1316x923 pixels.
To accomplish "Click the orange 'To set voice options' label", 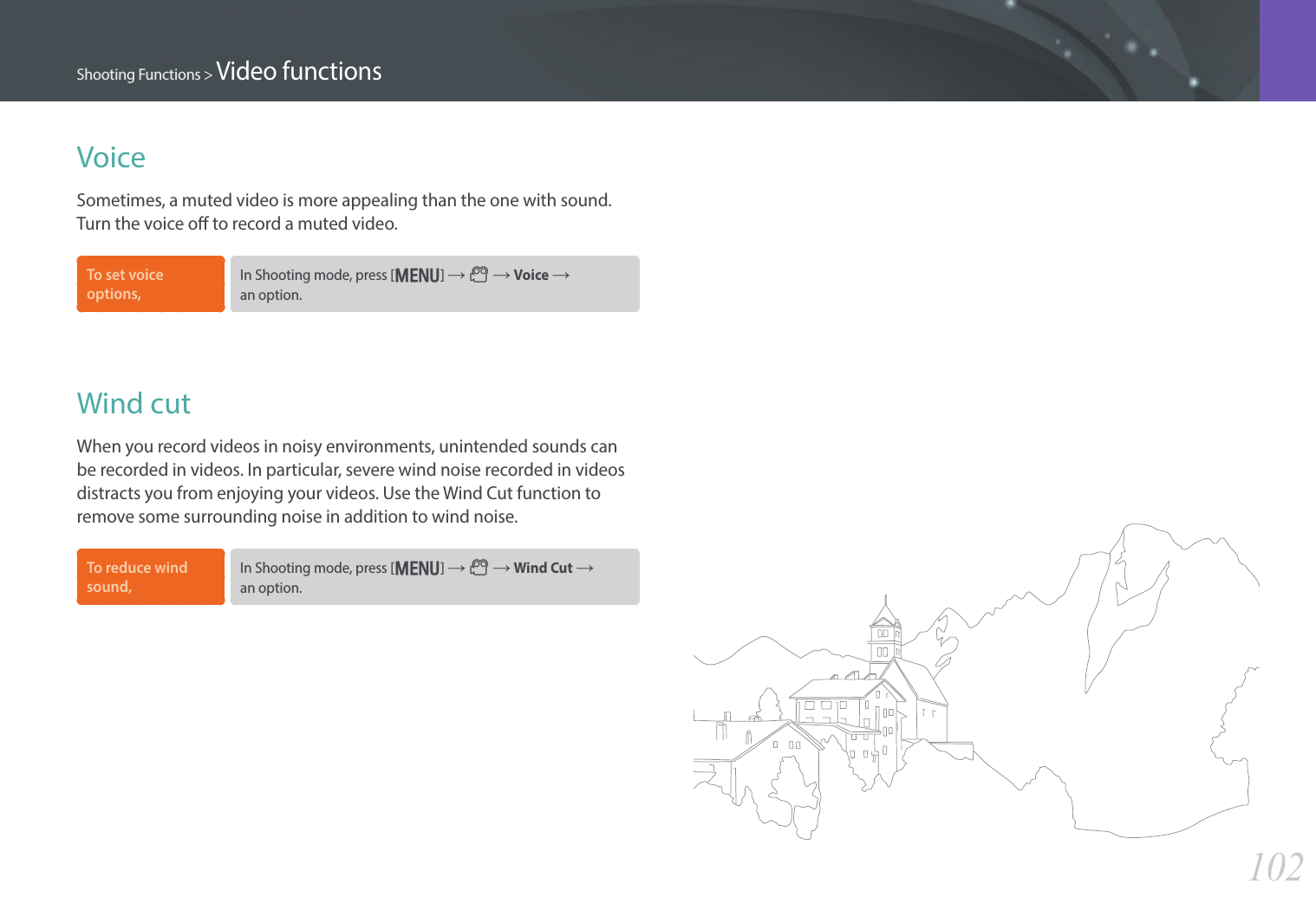I will [151, 284].
